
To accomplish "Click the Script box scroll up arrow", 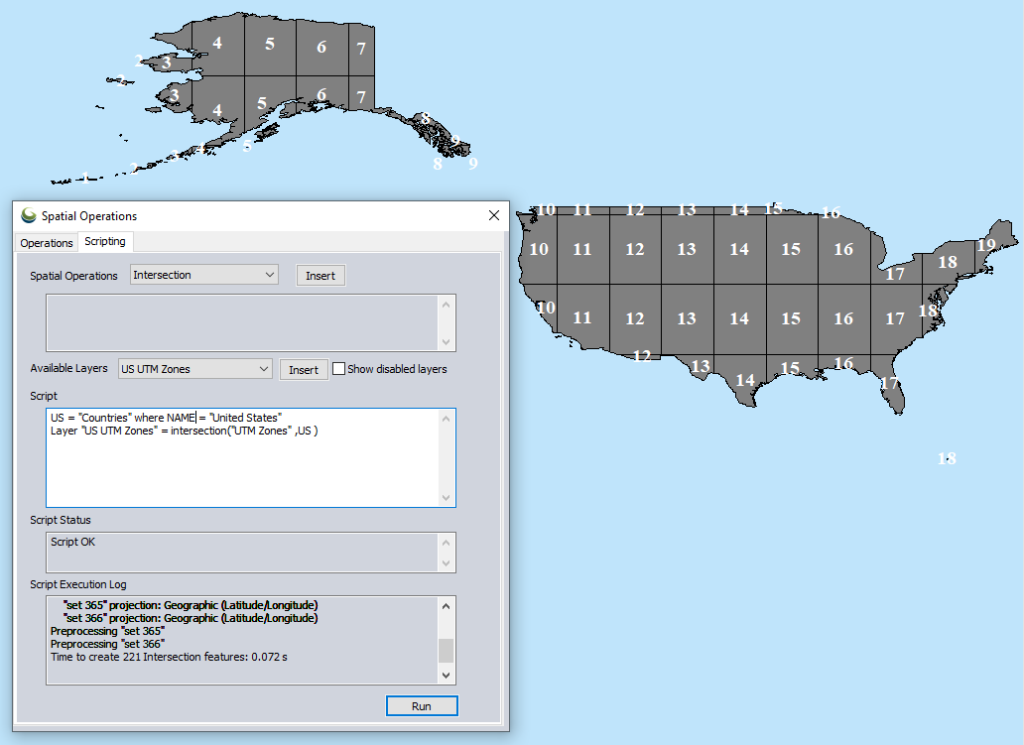I will [x=446, y=419].
